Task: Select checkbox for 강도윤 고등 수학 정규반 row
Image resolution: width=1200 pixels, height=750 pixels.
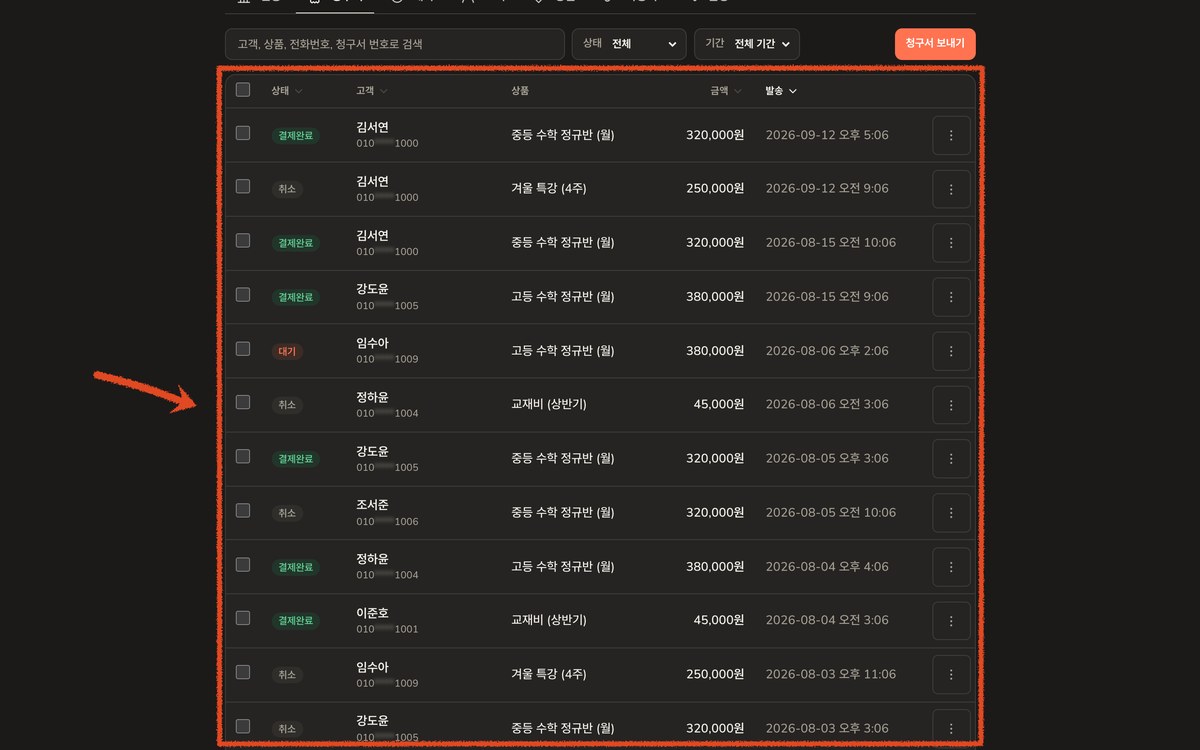Action: [x=243, y=295]
